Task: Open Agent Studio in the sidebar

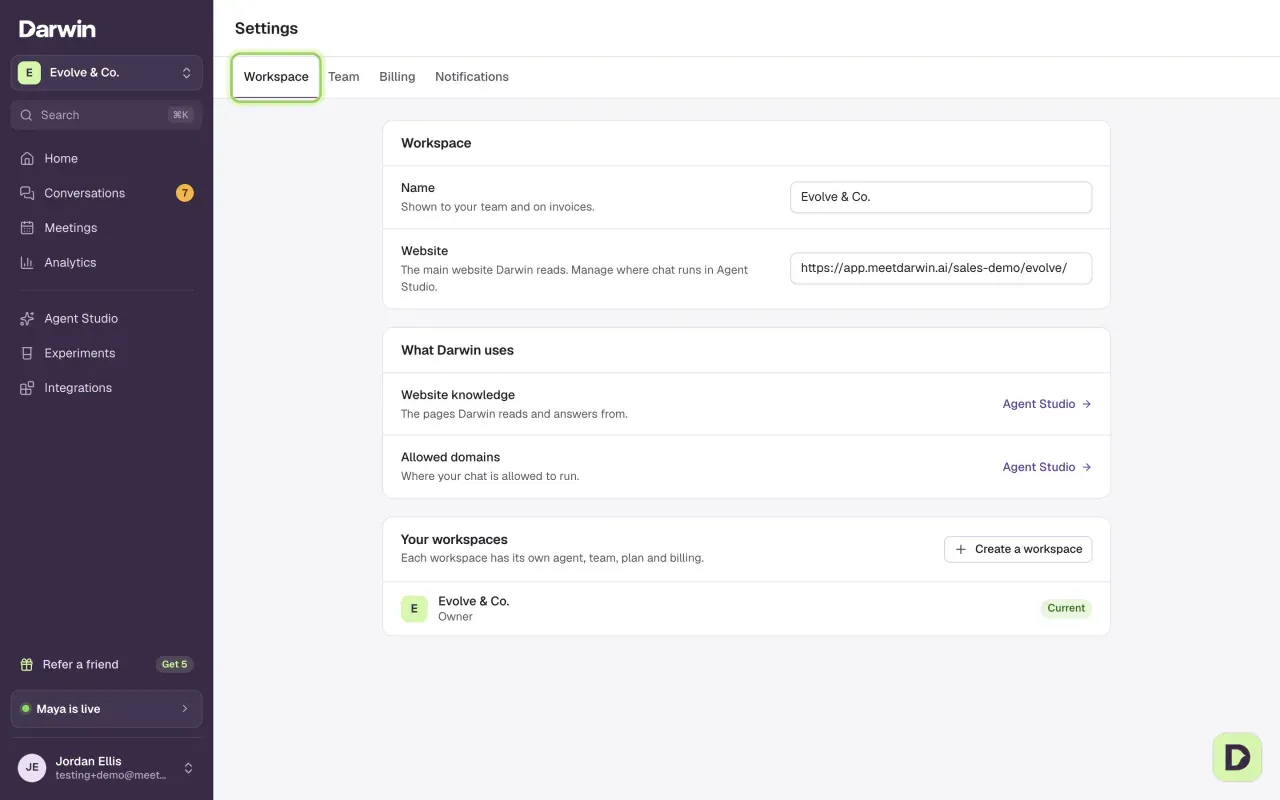Action: (x=106, y=318)
